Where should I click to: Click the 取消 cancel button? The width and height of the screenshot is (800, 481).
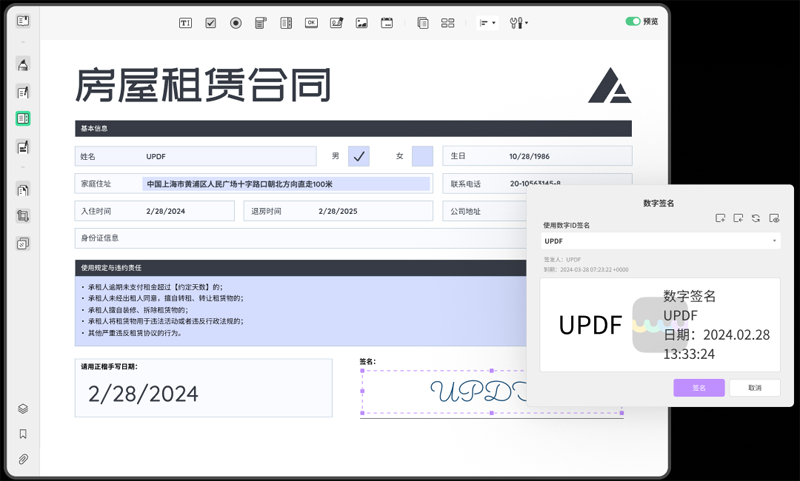tap(754, 388)
